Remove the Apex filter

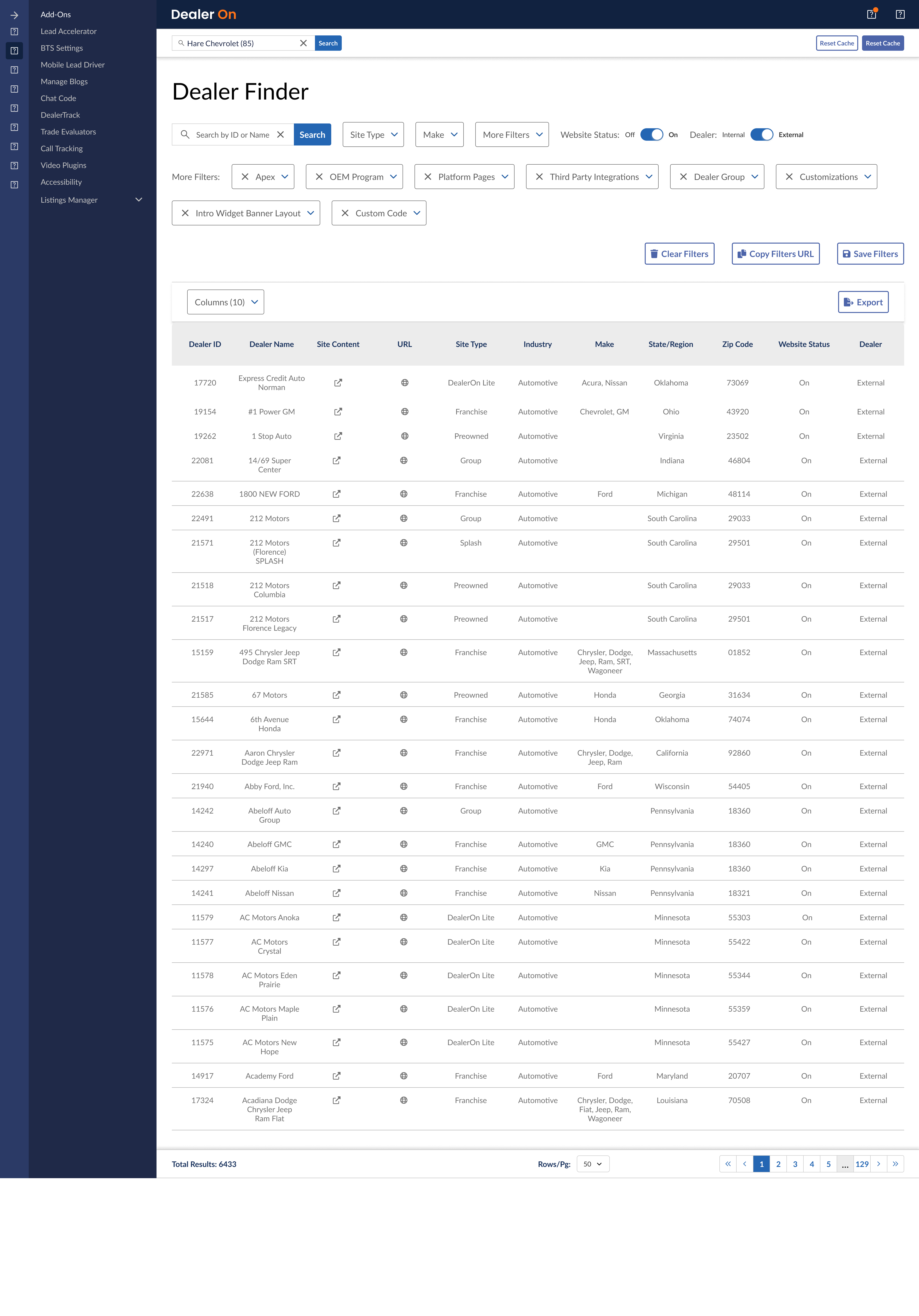245,177
